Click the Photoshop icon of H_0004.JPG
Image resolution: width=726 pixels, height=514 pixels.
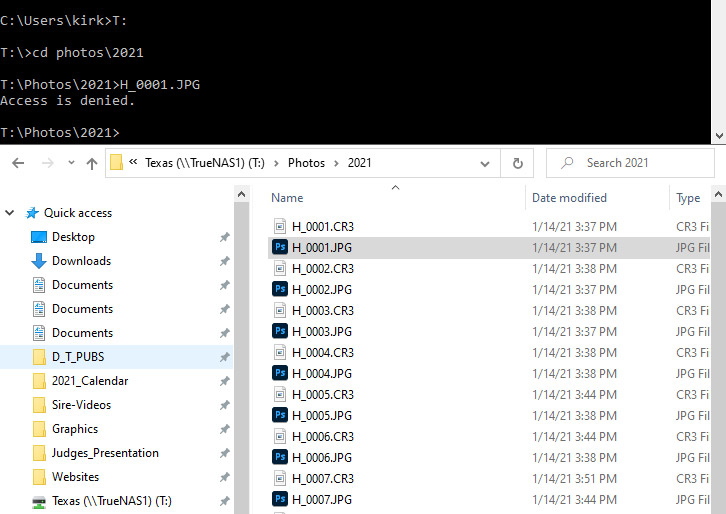(280, 373)
